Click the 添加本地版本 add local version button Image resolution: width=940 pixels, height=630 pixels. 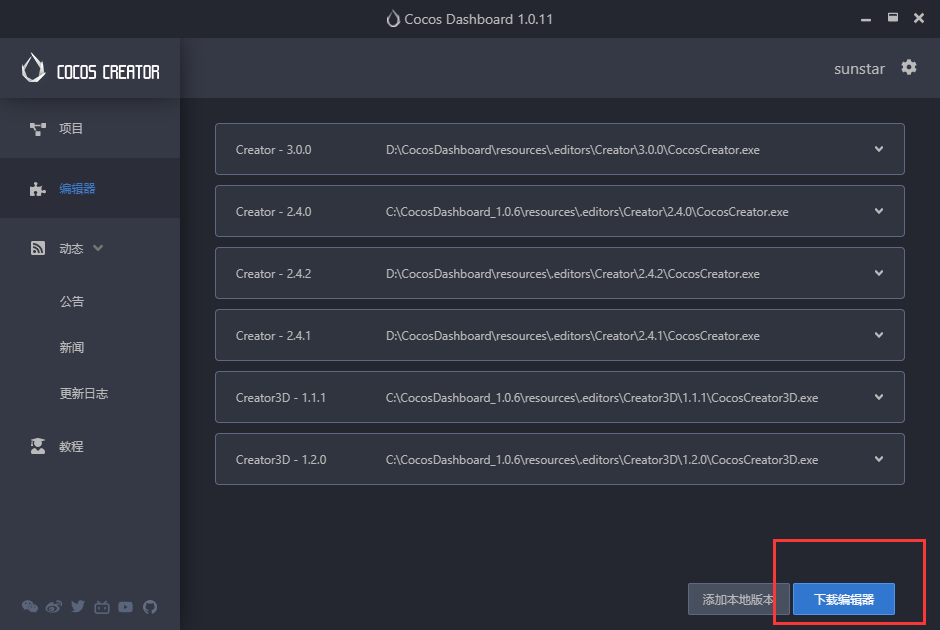pos(739,599)
